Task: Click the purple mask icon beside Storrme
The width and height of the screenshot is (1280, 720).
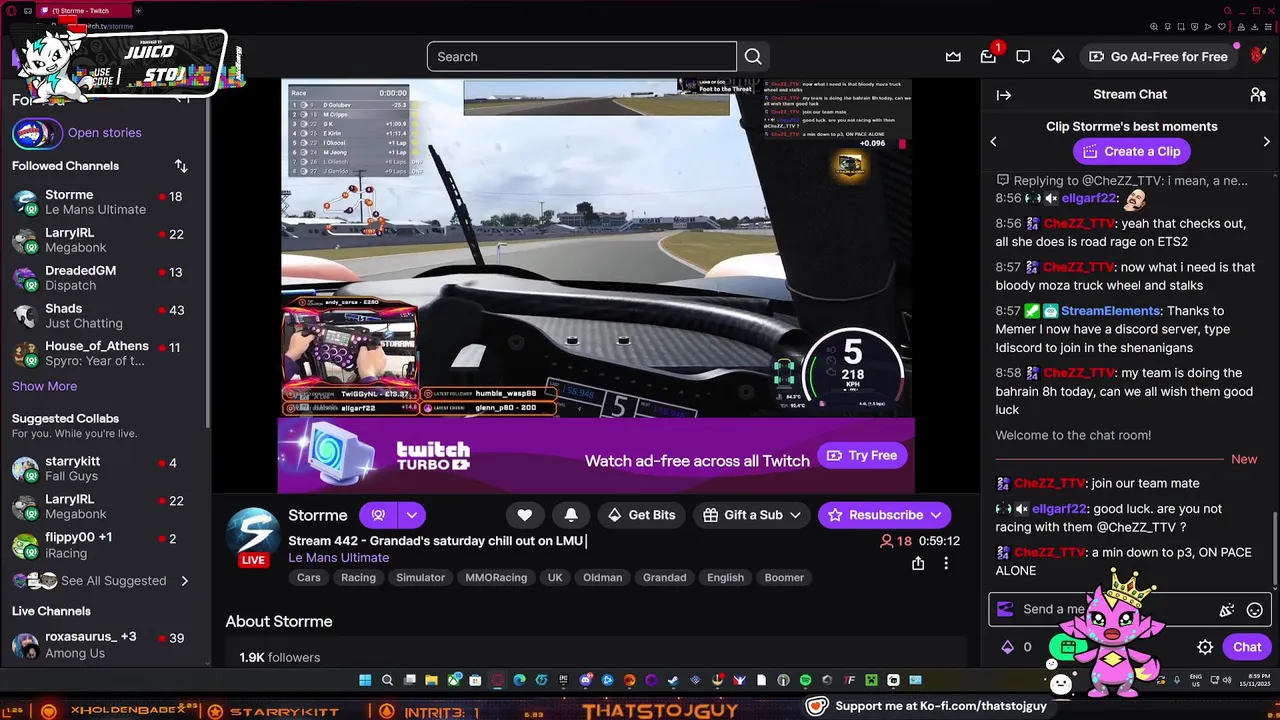Action: tap(378, 515)
